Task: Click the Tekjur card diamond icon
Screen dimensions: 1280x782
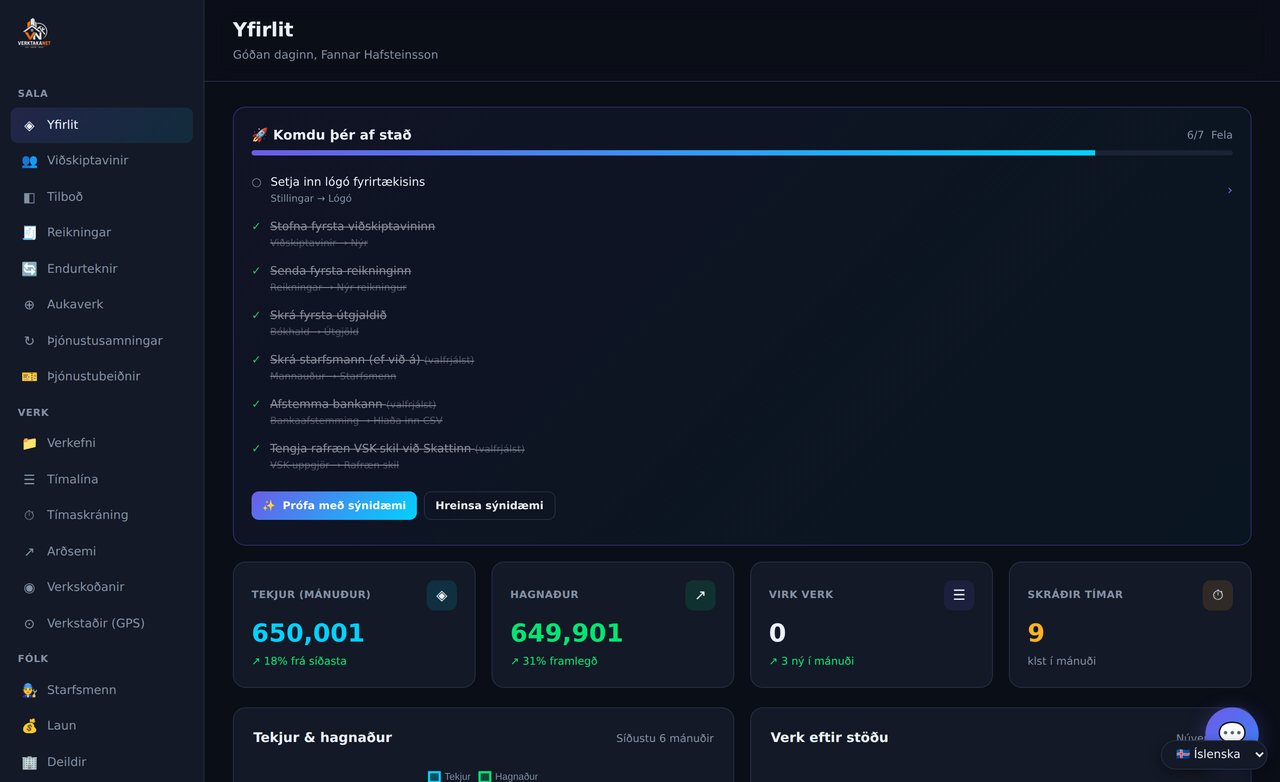Action: tap(441, 595)
